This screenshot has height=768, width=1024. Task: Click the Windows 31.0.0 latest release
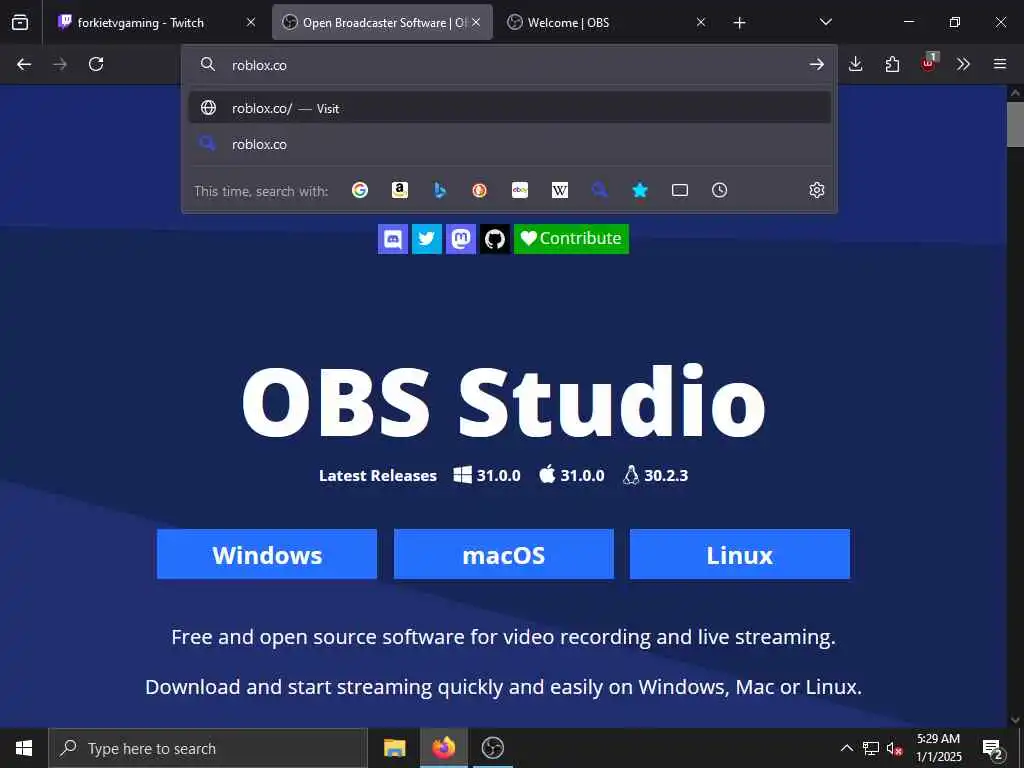(x=487, y=475)
